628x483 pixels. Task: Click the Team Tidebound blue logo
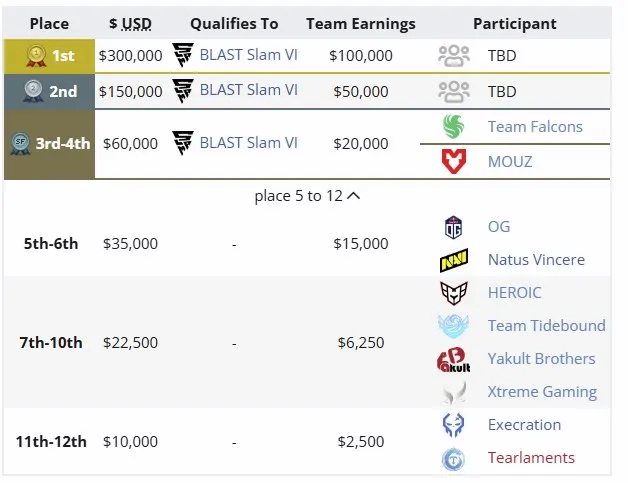453,326
